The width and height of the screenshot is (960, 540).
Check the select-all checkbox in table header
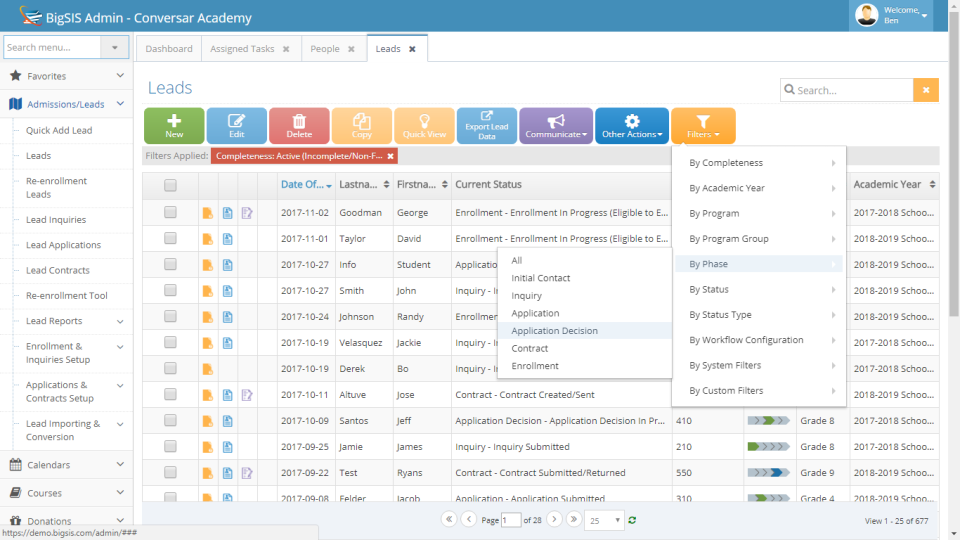pyautogui.click(x=170, y=185)
